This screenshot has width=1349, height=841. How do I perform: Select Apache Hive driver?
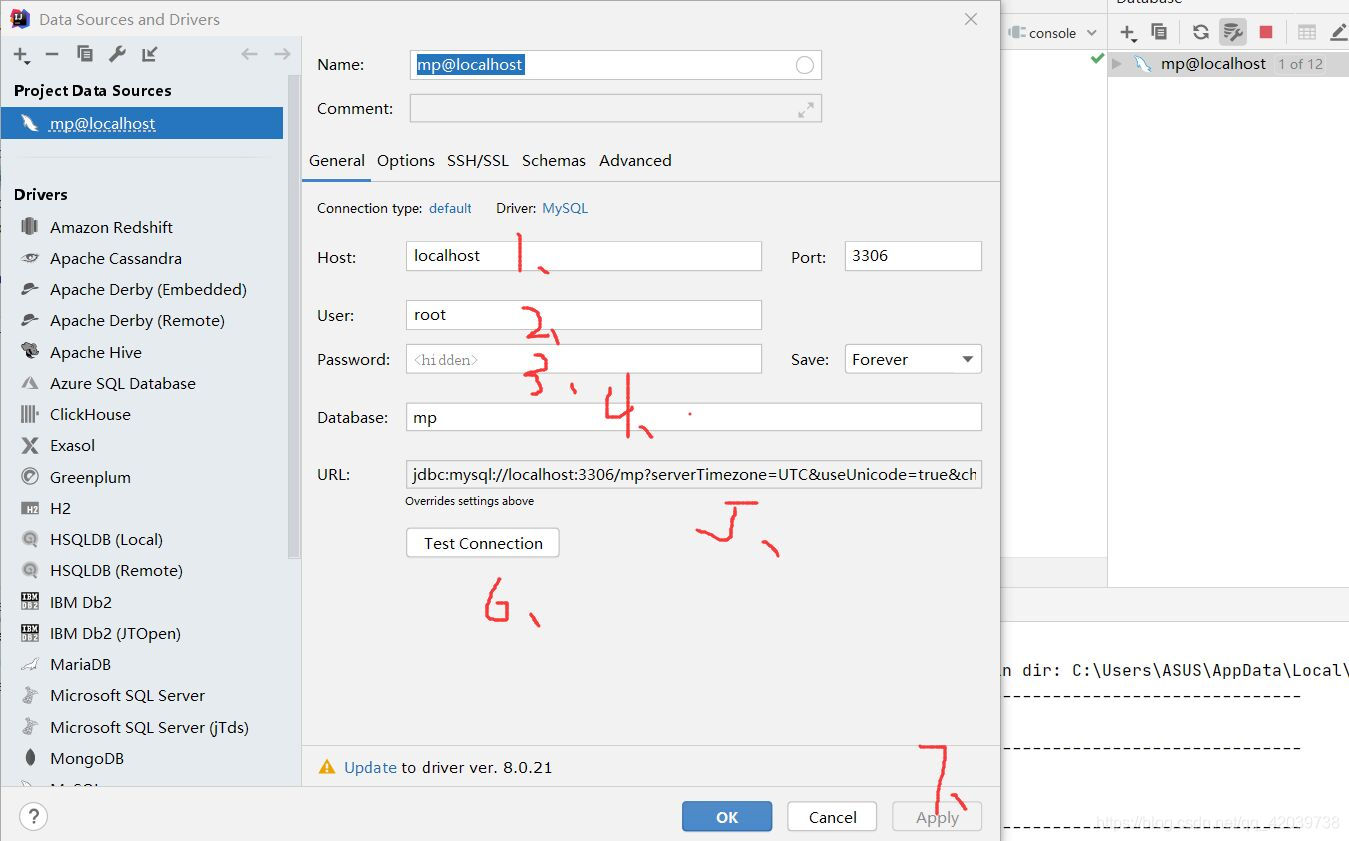[96, 352]
